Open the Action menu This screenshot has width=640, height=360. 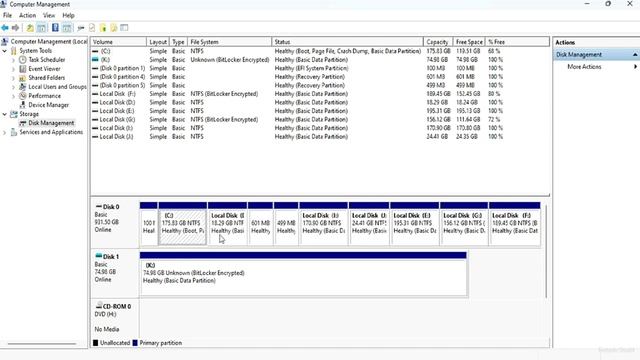[27, 16]
